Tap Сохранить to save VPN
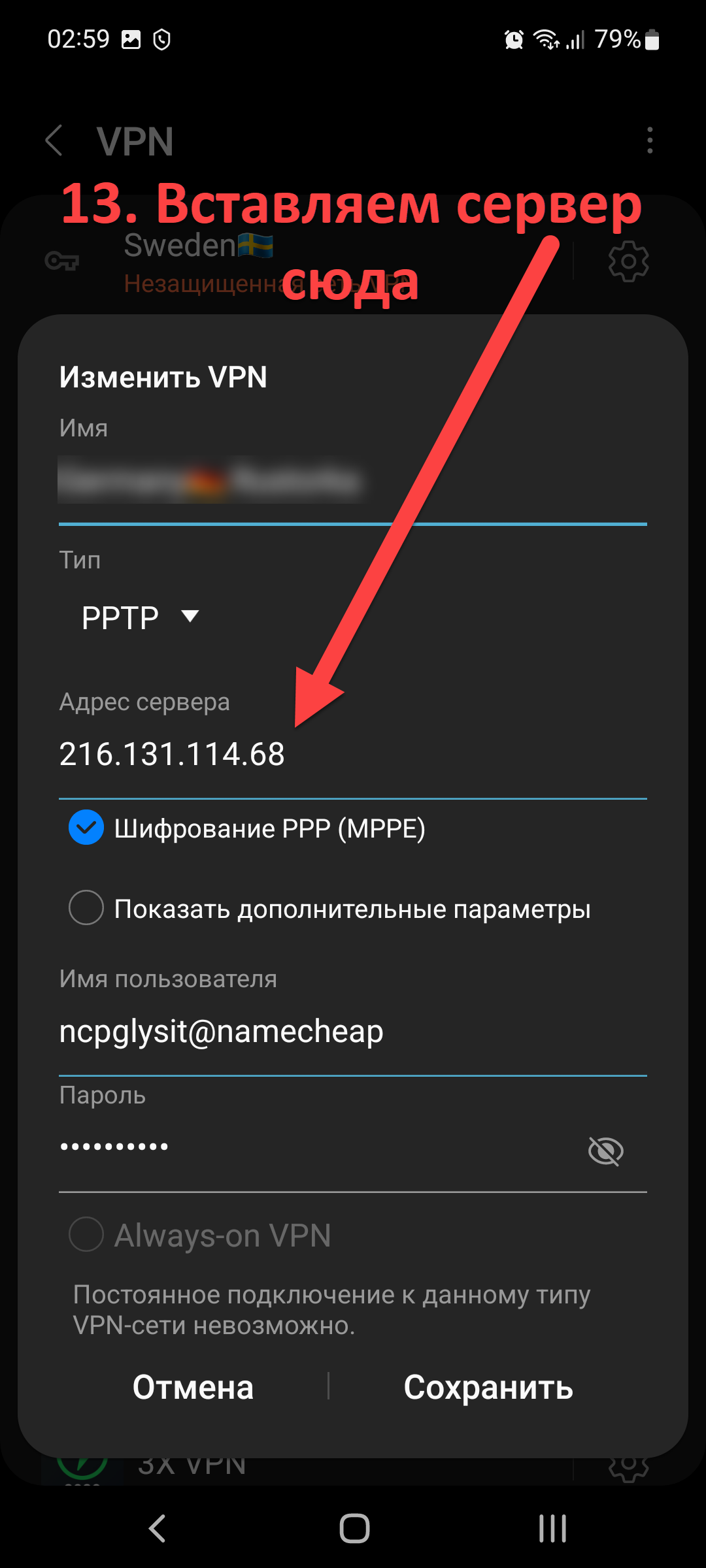The image size is (706, 1568). point(488,1387)
